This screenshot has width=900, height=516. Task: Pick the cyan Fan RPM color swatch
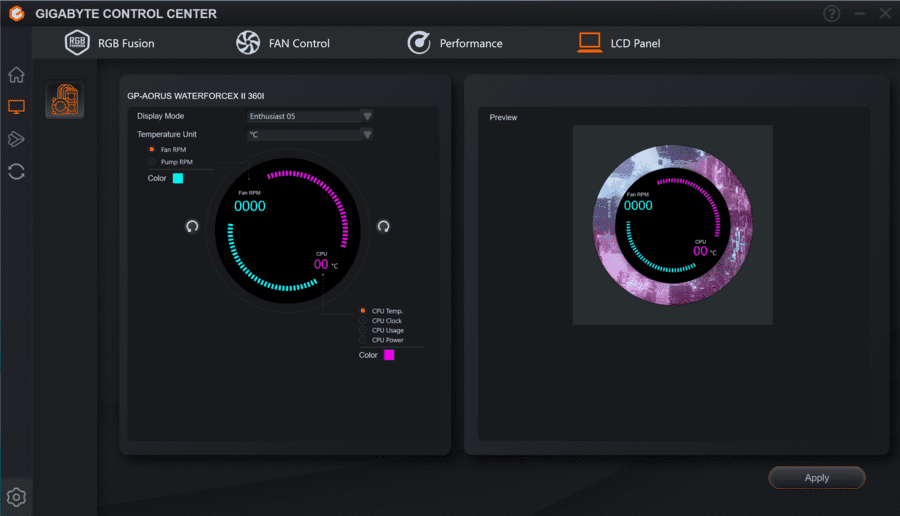click(x=178, y=178)
